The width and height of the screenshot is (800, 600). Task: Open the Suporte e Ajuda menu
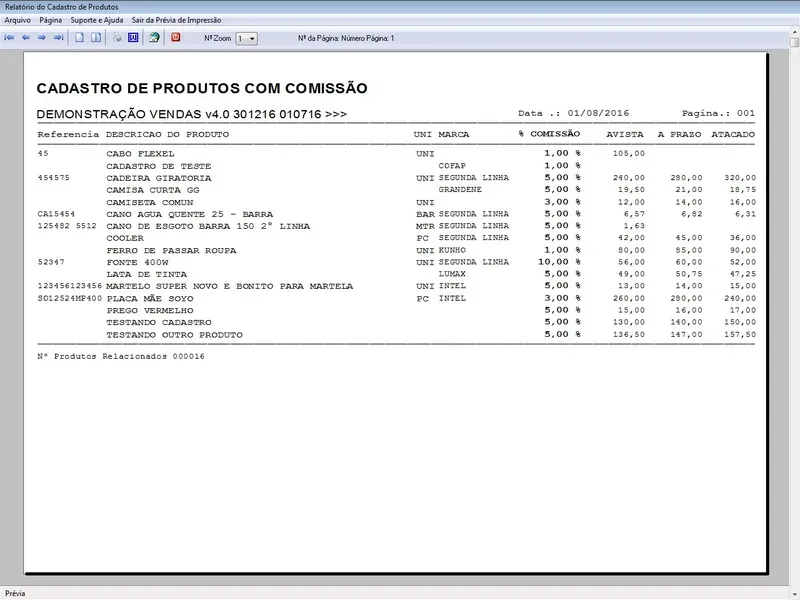[97, 20]
